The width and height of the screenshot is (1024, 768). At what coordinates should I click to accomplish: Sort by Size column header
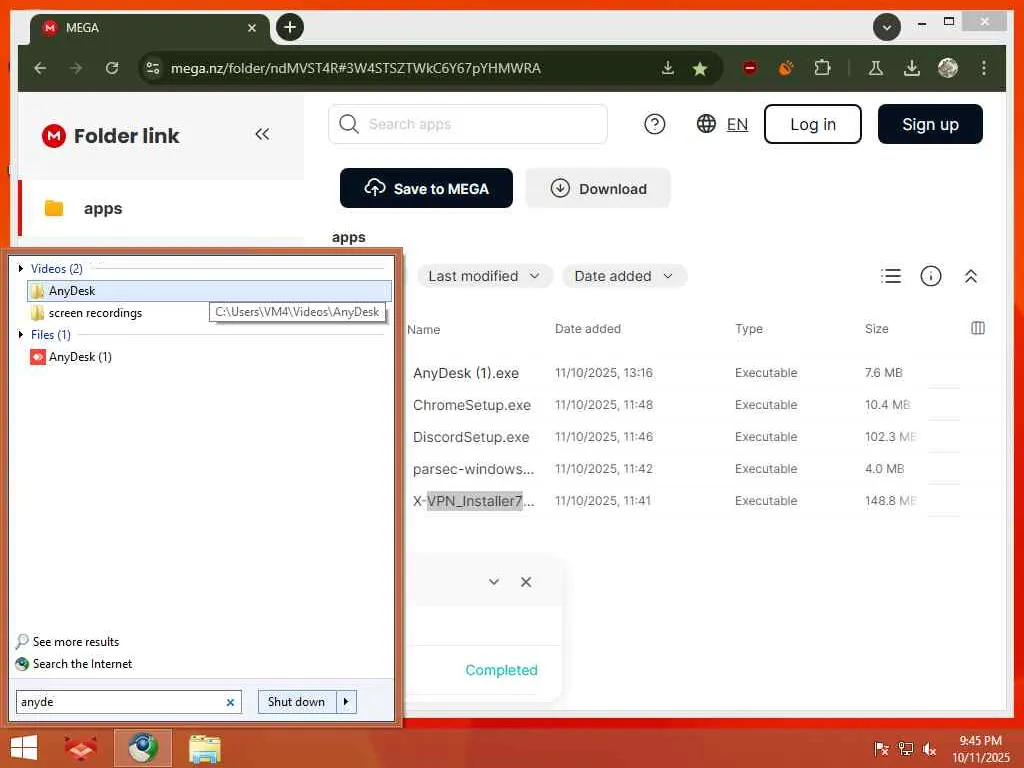pyautogui.click(x=876, y=328)
